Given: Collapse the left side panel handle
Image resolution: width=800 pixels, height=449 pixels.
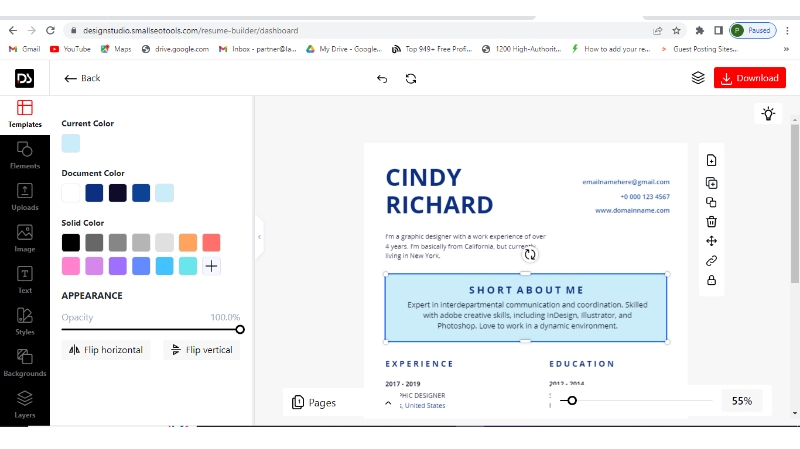Looking at the screenshot, I should pyautogui.click(x=259, y=237).
